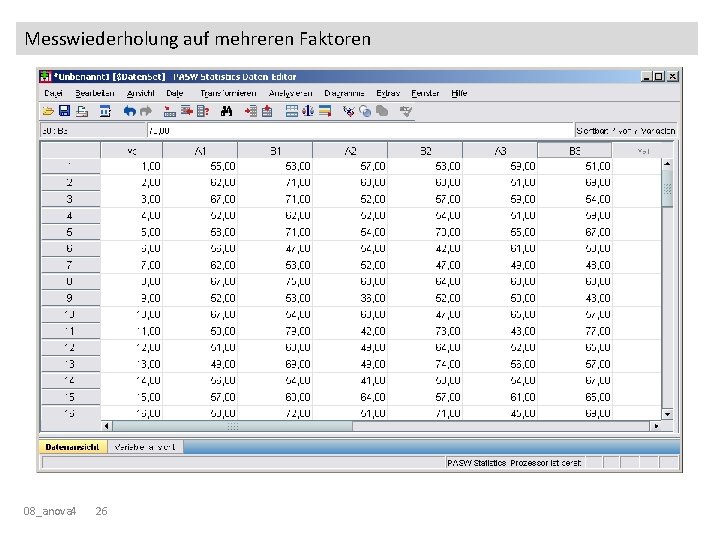Click the Use variable sets icon
Screen dimensions: 720x540
tap(365, 111)
